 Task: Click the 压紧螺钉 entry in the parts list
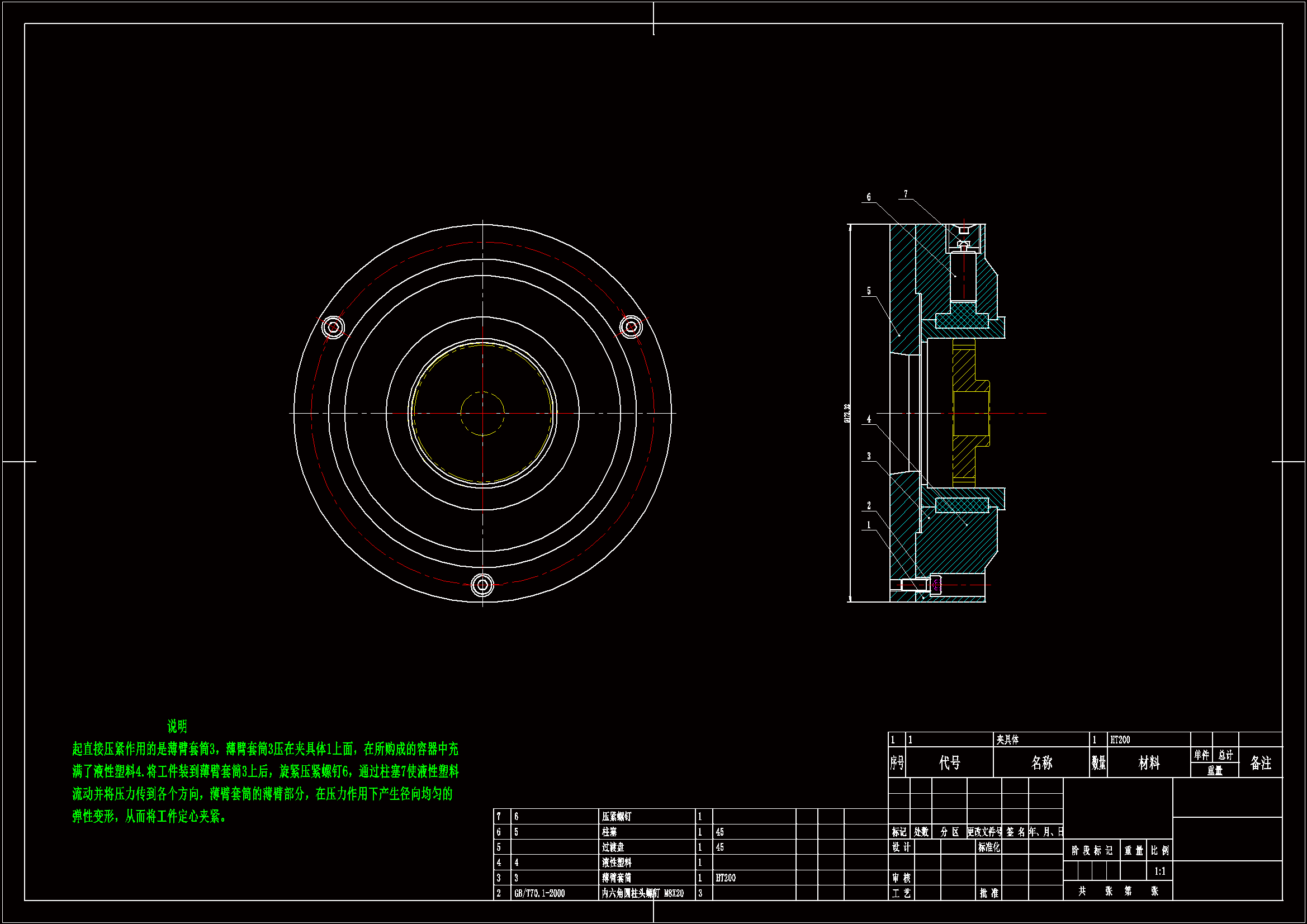[x=617, y=817]
